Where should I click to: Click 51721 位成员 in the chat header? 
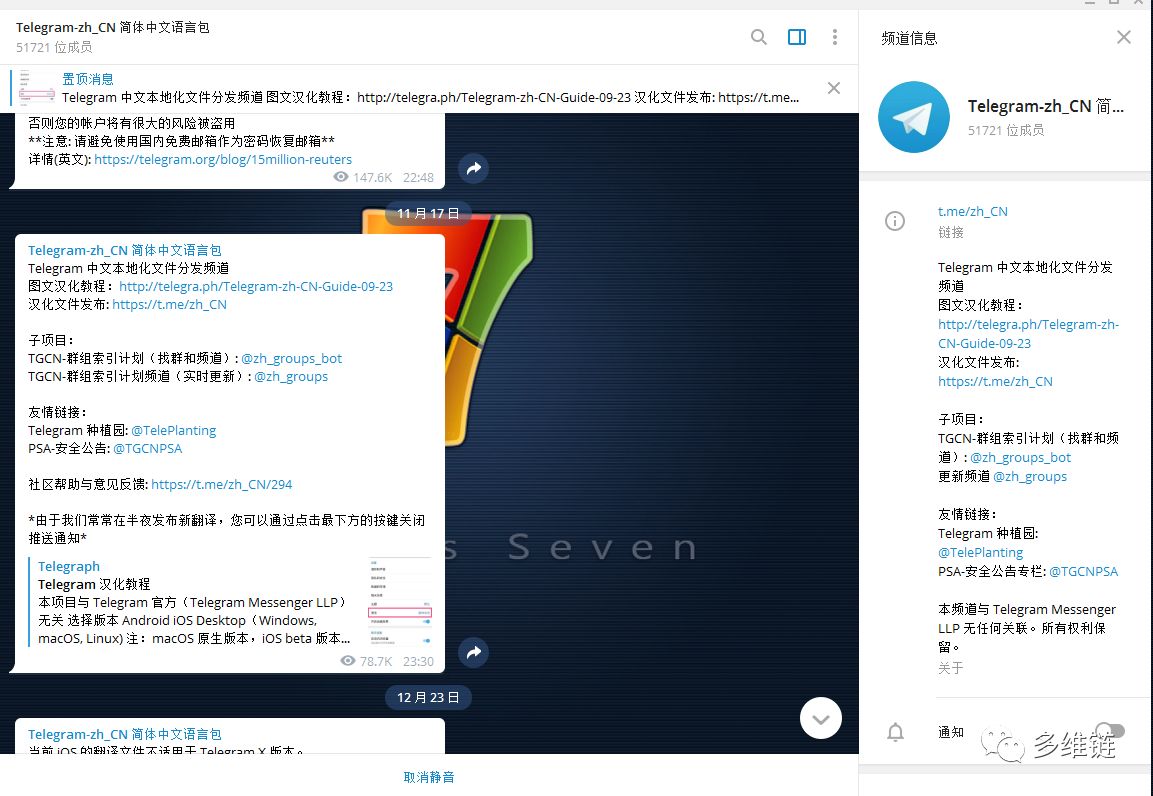pyautogui.click(x=54, y=47)
